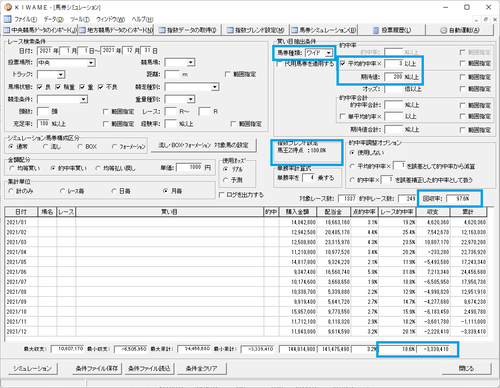Open the ツール menu
Screen dimensions: 500x388
(x=80, y=19)
